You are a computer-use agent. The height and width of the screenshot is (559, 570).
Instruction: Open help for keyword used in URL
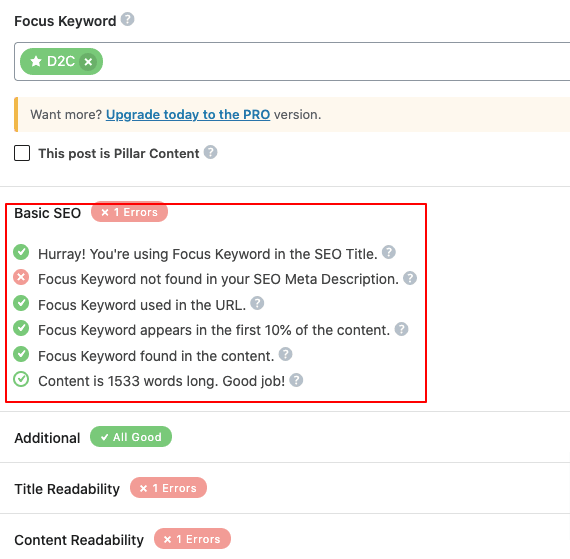[257, 303]
